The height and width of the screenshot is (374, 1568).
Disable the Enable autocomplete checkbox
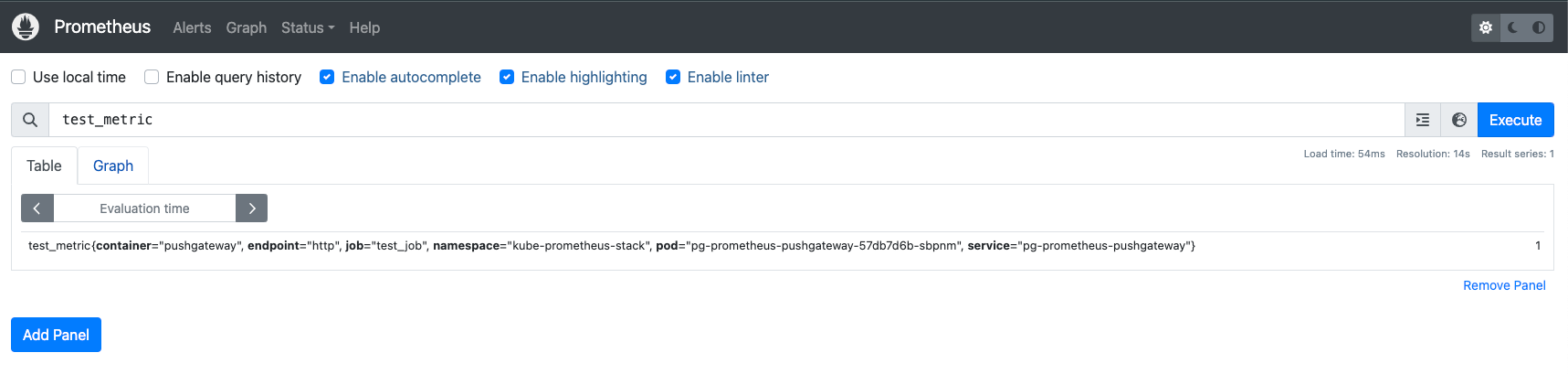[327, 77]
